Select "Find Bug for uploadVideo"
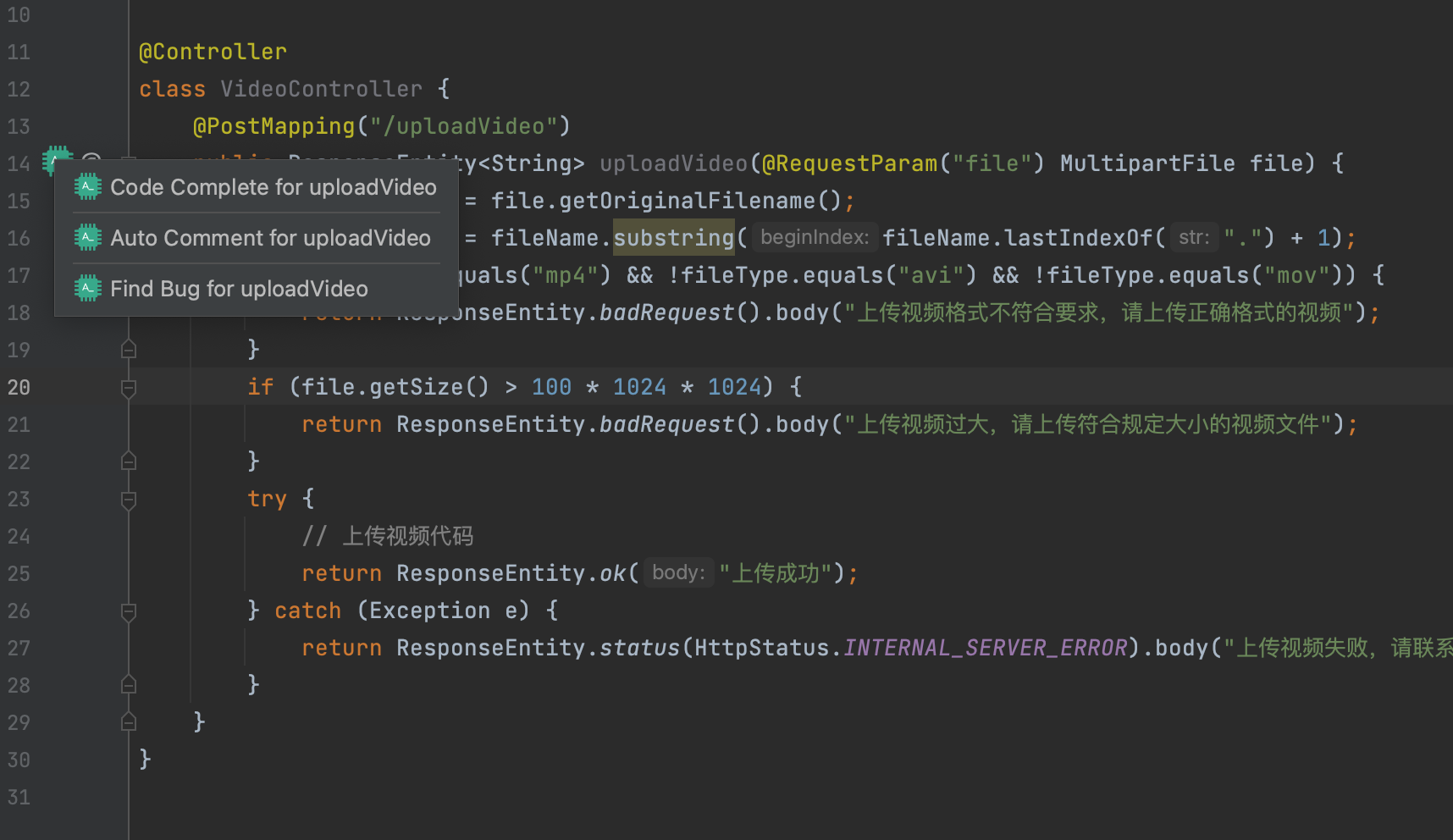Screen dimensions: 1453x840 [x=239, y=288]
